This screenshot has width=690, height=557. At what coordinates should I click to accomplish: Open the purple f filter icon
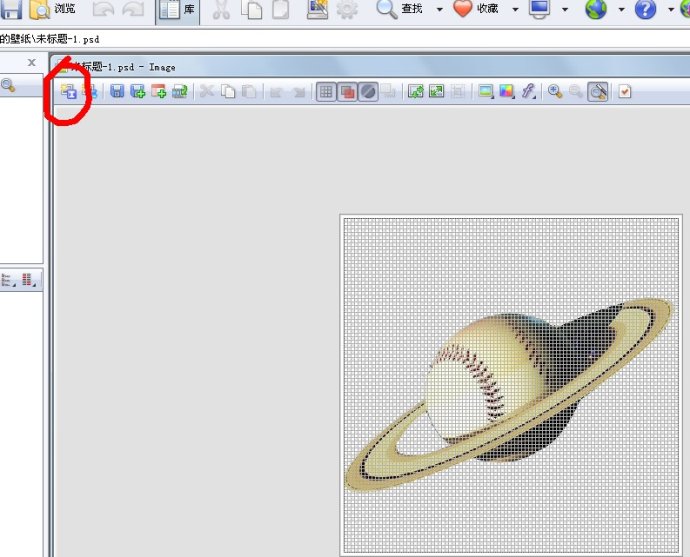tap(528, 92)
